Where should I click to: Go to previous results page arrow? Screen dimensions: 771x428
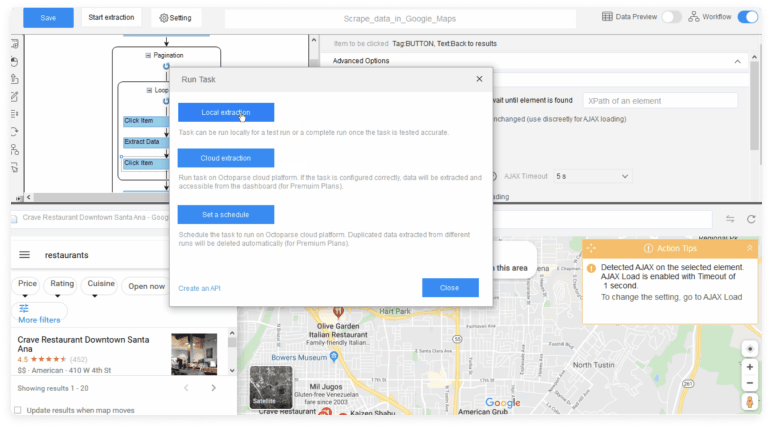point(186,388)
